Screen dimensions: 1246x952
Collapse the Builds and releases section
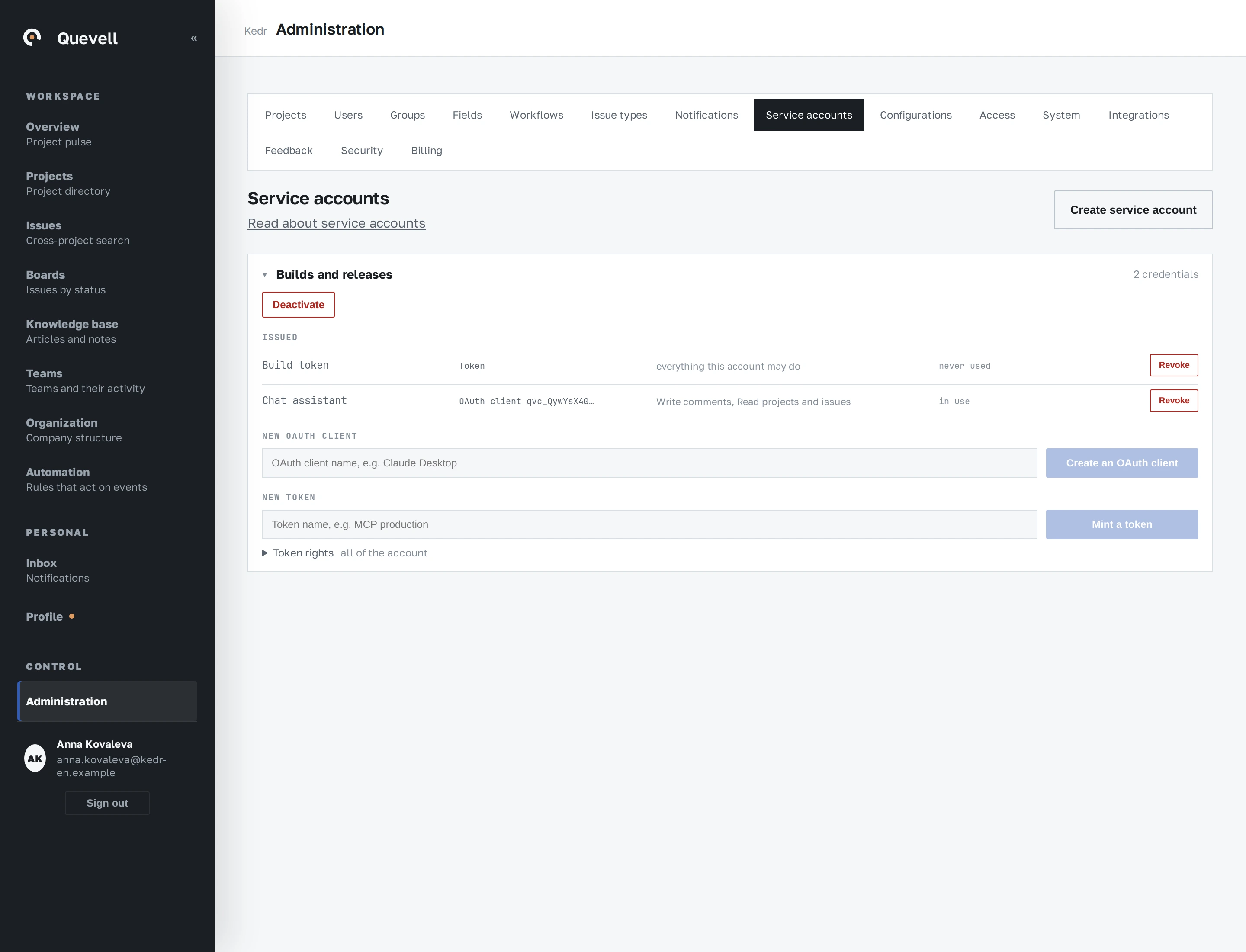coord(265,275)
